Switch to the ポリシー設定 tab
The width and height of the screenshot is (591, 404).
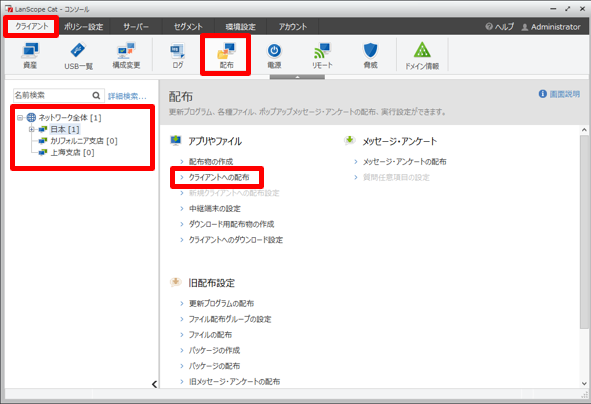click(x=83, y=27)
